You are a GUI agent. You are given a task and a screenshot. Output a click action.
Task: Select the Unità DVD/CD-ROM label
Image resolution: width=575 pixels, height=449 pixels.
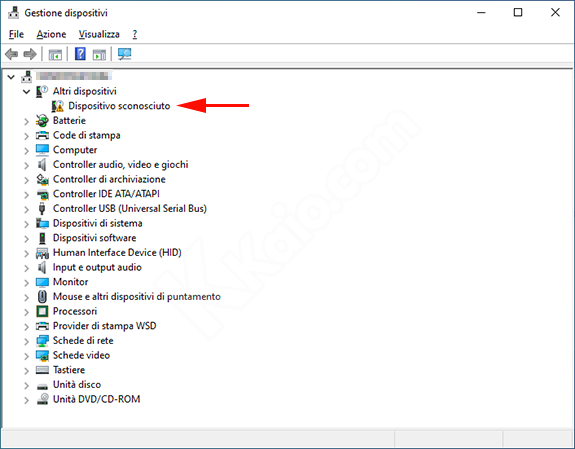tap(96, 399)
